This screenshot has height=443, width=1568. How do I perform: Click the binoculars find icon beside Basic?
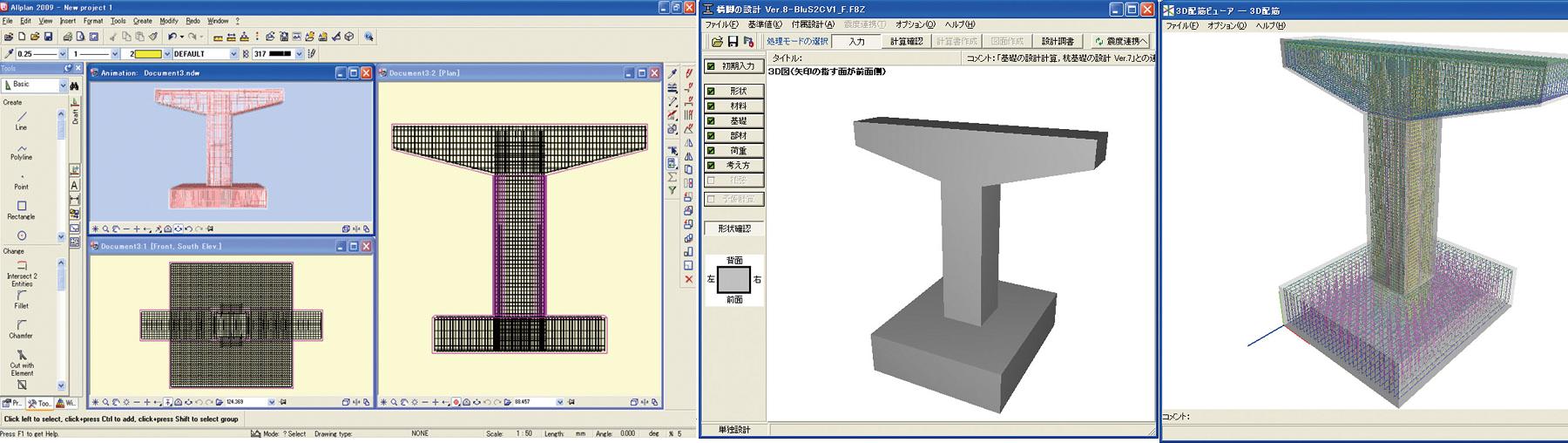click(x=75, y=85)
